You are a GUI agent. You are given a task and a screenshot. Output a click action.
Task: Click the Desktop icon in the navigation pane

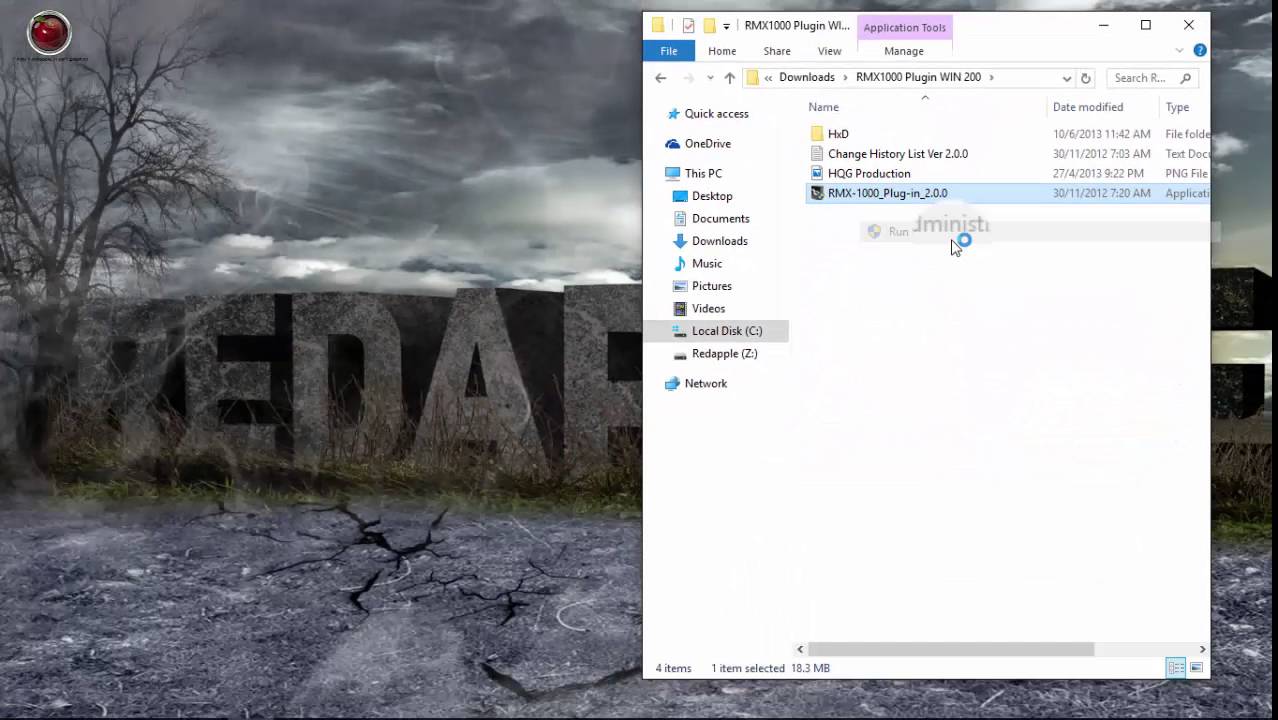[x=680, y=196]
